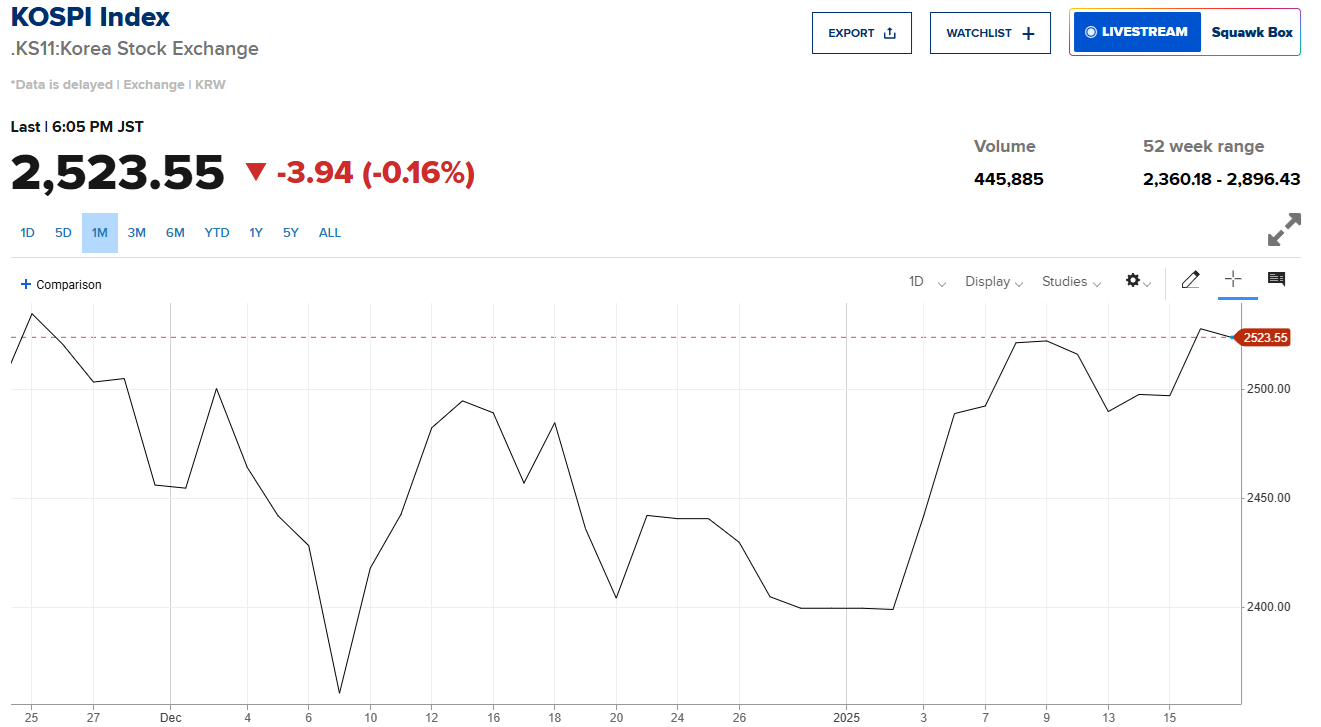1321x727 pixels.
Task: Click the KOSPI Index title
Action: pos(90,17)
